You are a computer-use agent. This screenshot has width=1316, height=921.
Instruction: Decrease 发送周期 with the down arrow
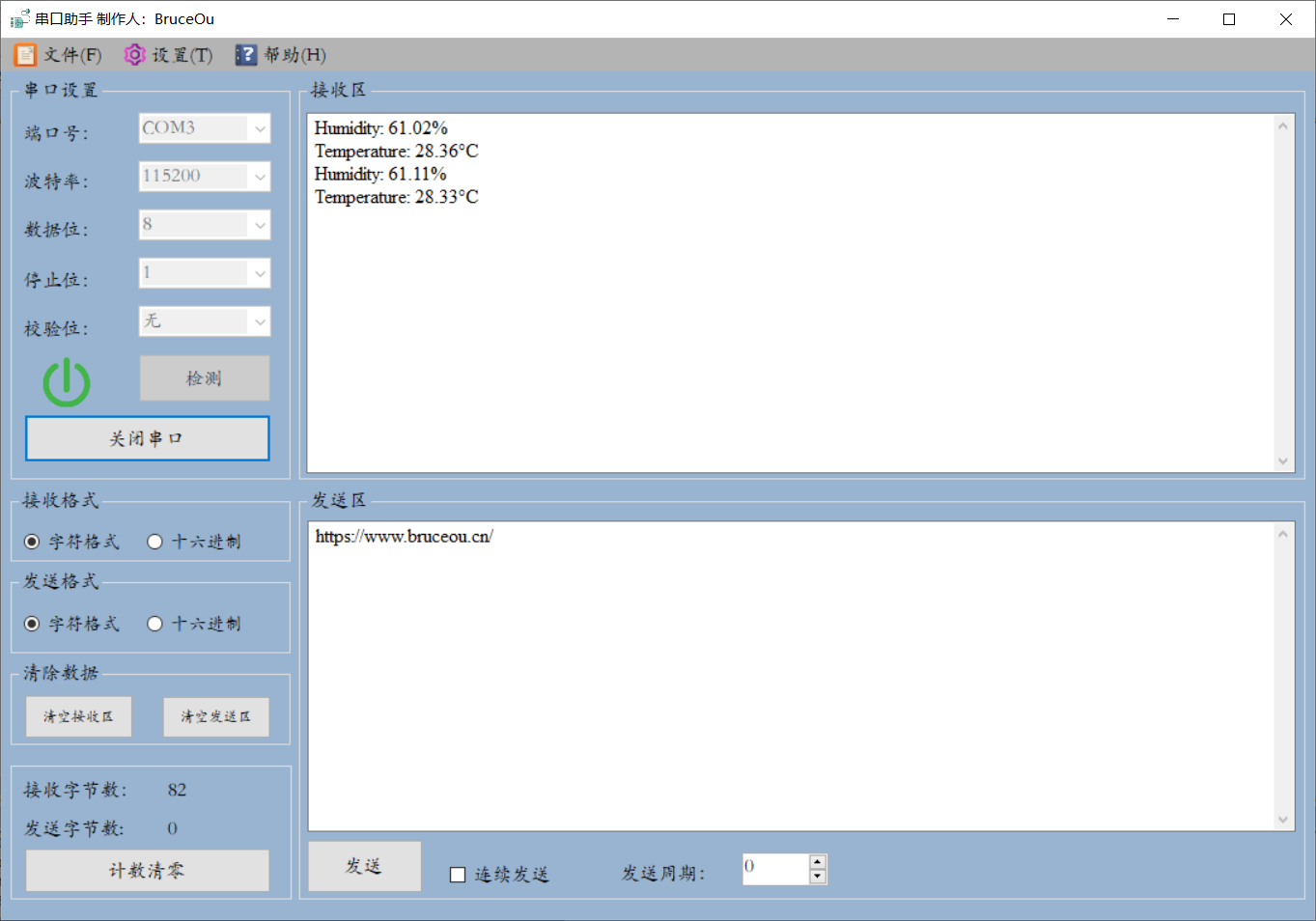818,877
